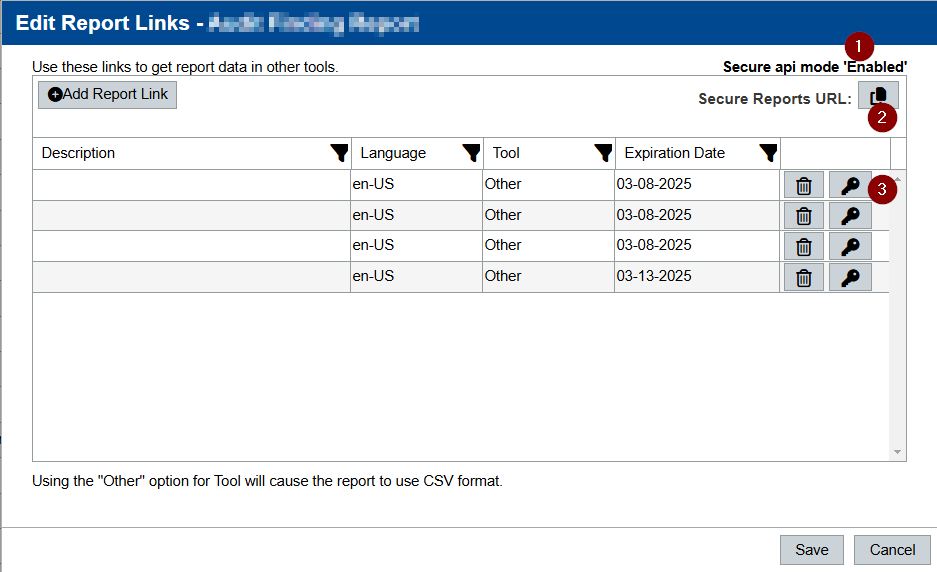The width and height of the screenshot is (937, 572).
Task: Open the Expiration Date column filter
Action: (x=768, y=153)
